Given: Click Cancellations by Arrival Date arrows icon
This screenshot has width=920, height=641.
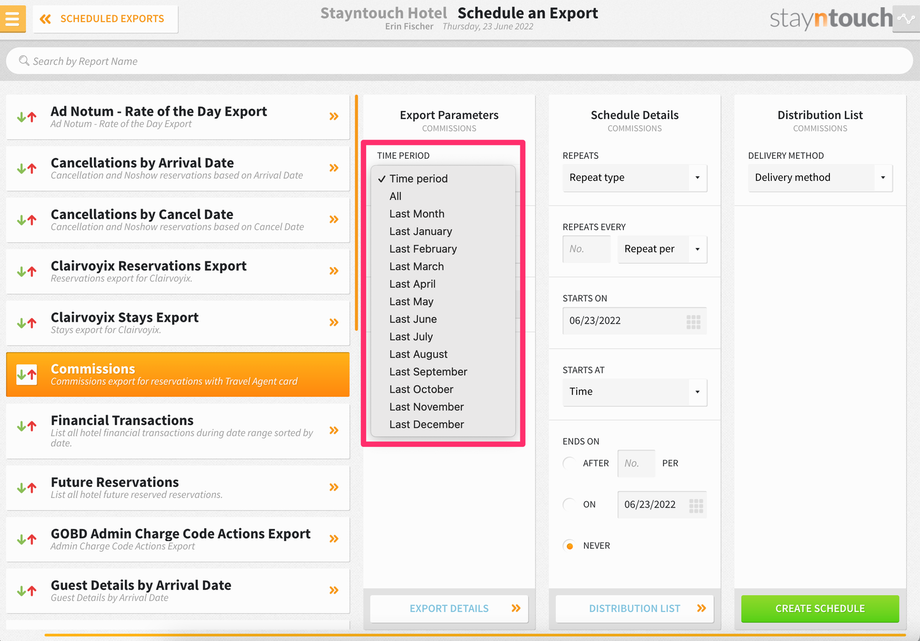Looking at the screenshot, I should click(x=26, y=168).
